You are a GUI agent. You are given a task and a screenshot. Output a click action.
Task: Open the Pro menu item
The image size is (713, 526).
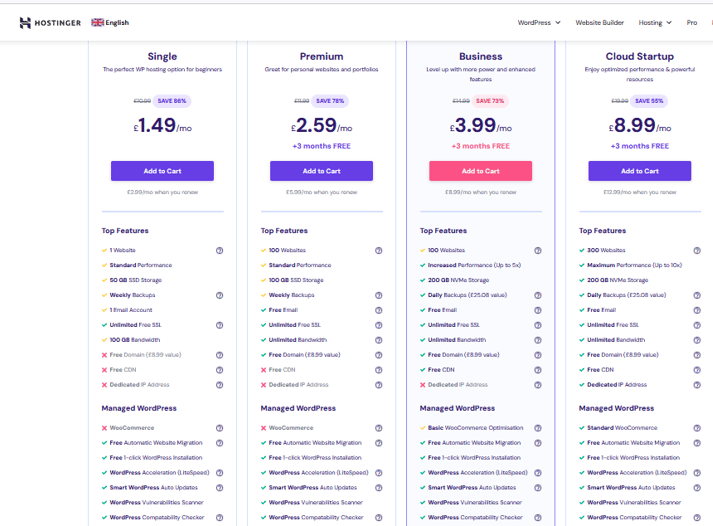click(x=692, y=22)
